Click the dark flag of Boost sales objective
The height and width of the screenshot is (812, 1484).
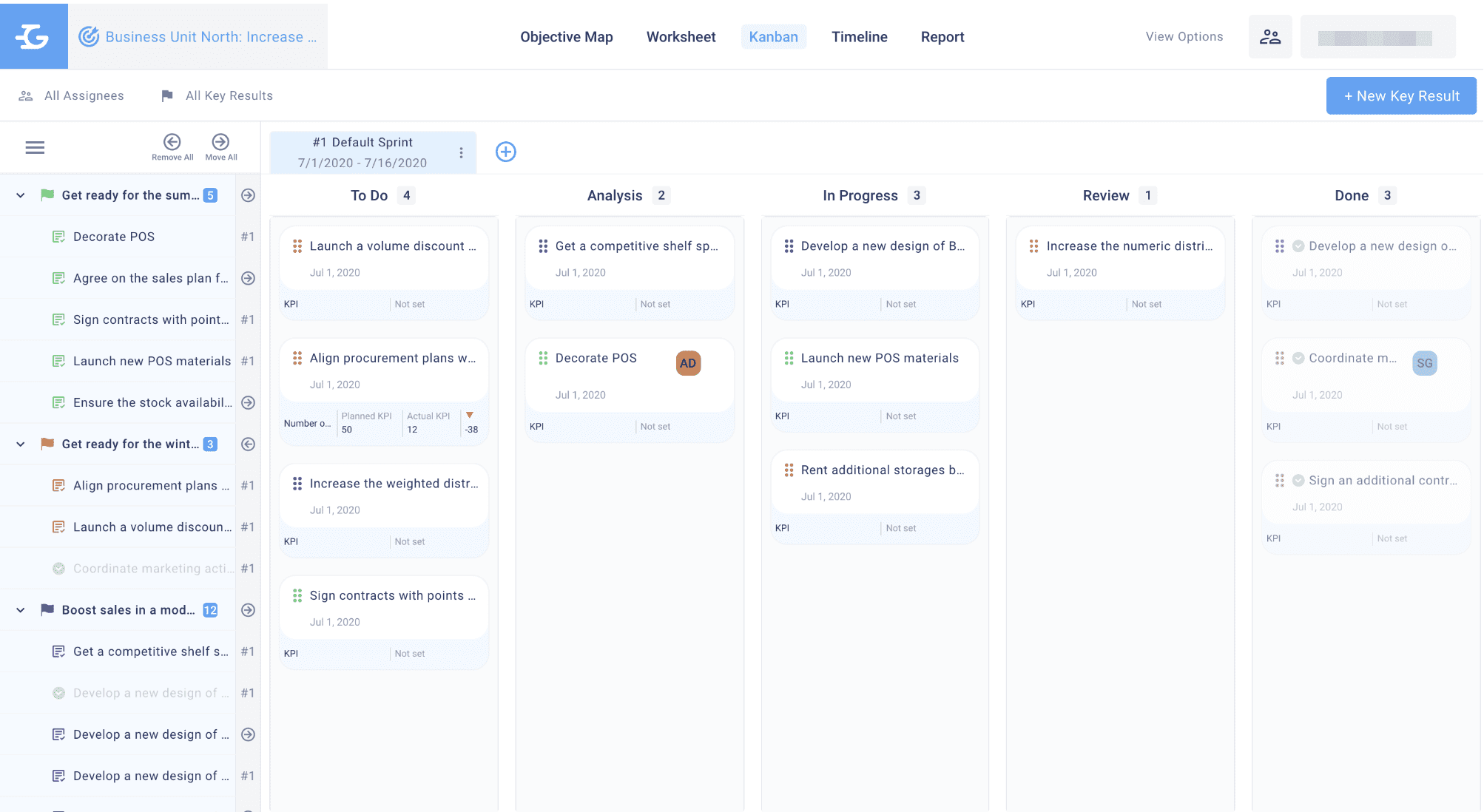coord(47,610)
